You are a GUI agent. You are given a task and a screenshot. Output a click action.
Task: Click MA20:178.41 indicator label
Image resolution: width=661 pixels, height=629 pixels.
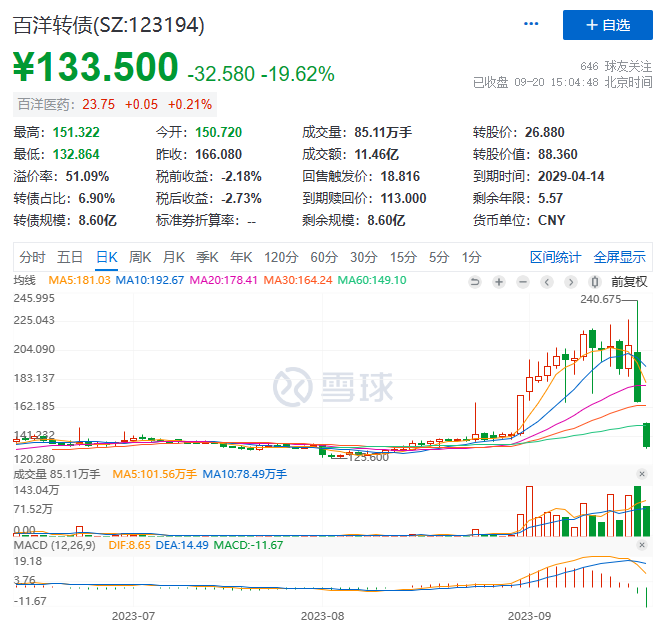point(223,280)
